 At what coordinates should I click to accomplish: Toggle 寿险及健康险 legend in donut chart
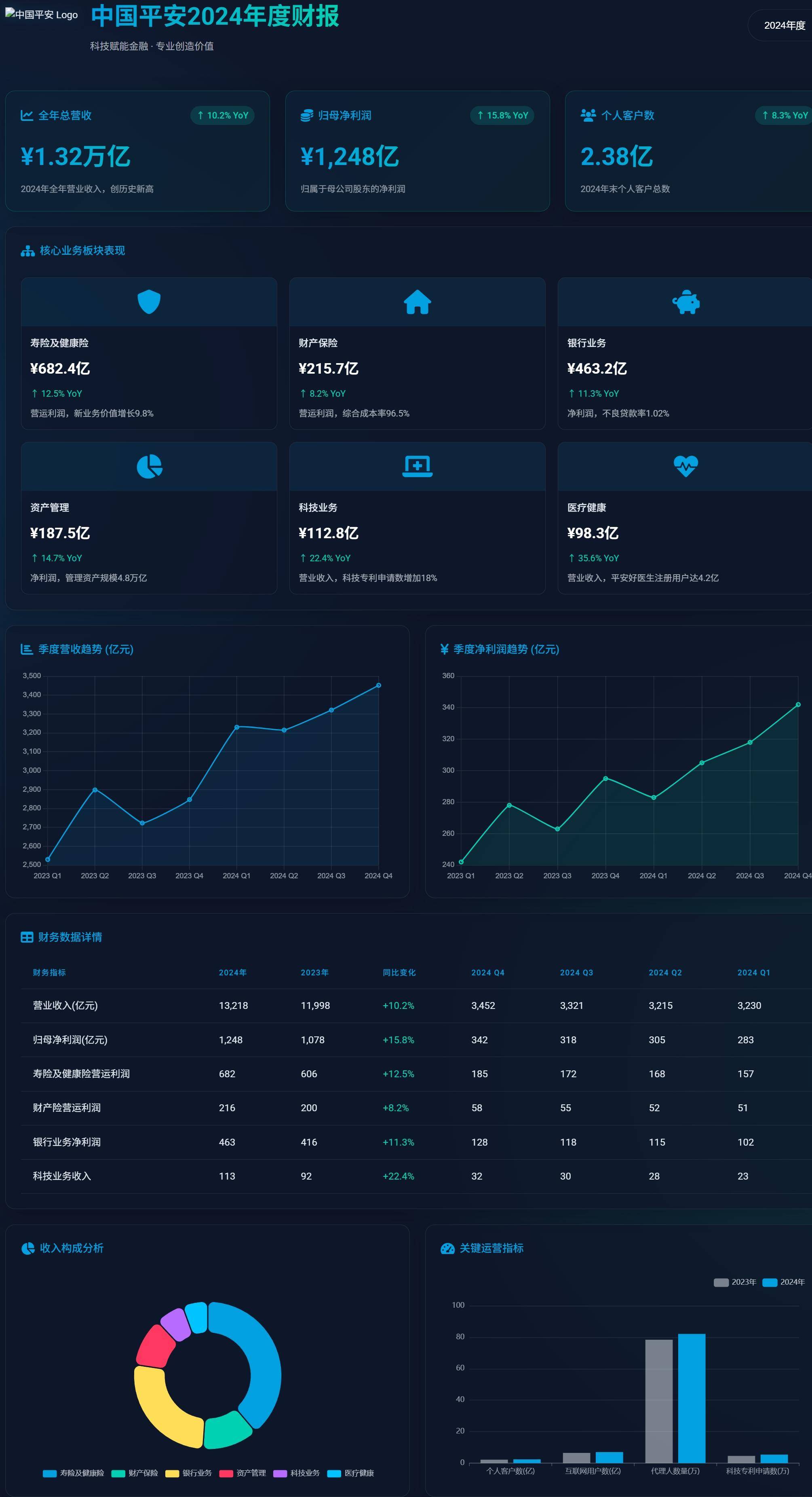point(73,1473)
